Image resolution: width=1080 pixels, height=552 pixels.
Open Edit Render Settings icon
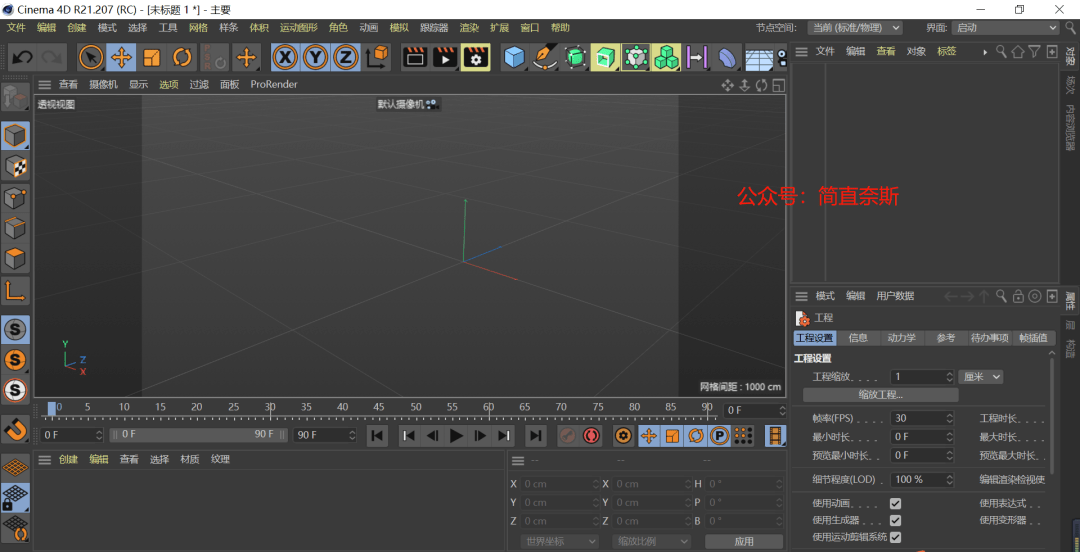[x=475, y=57]
